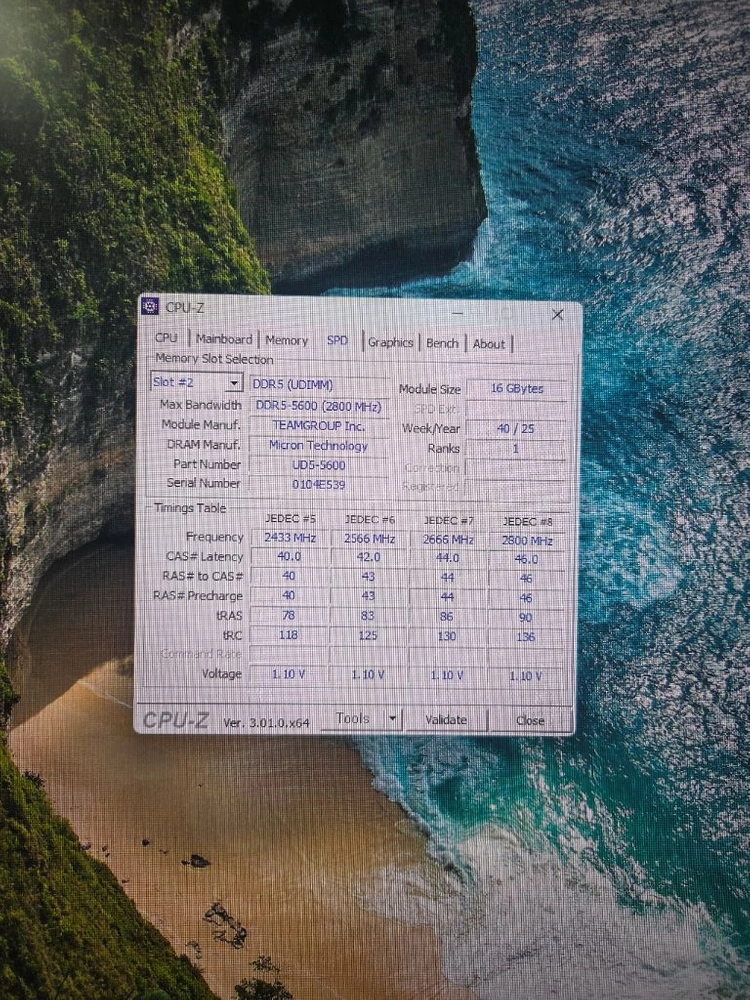
Task: Open the Mainboard tab
Action: (224, 339)
